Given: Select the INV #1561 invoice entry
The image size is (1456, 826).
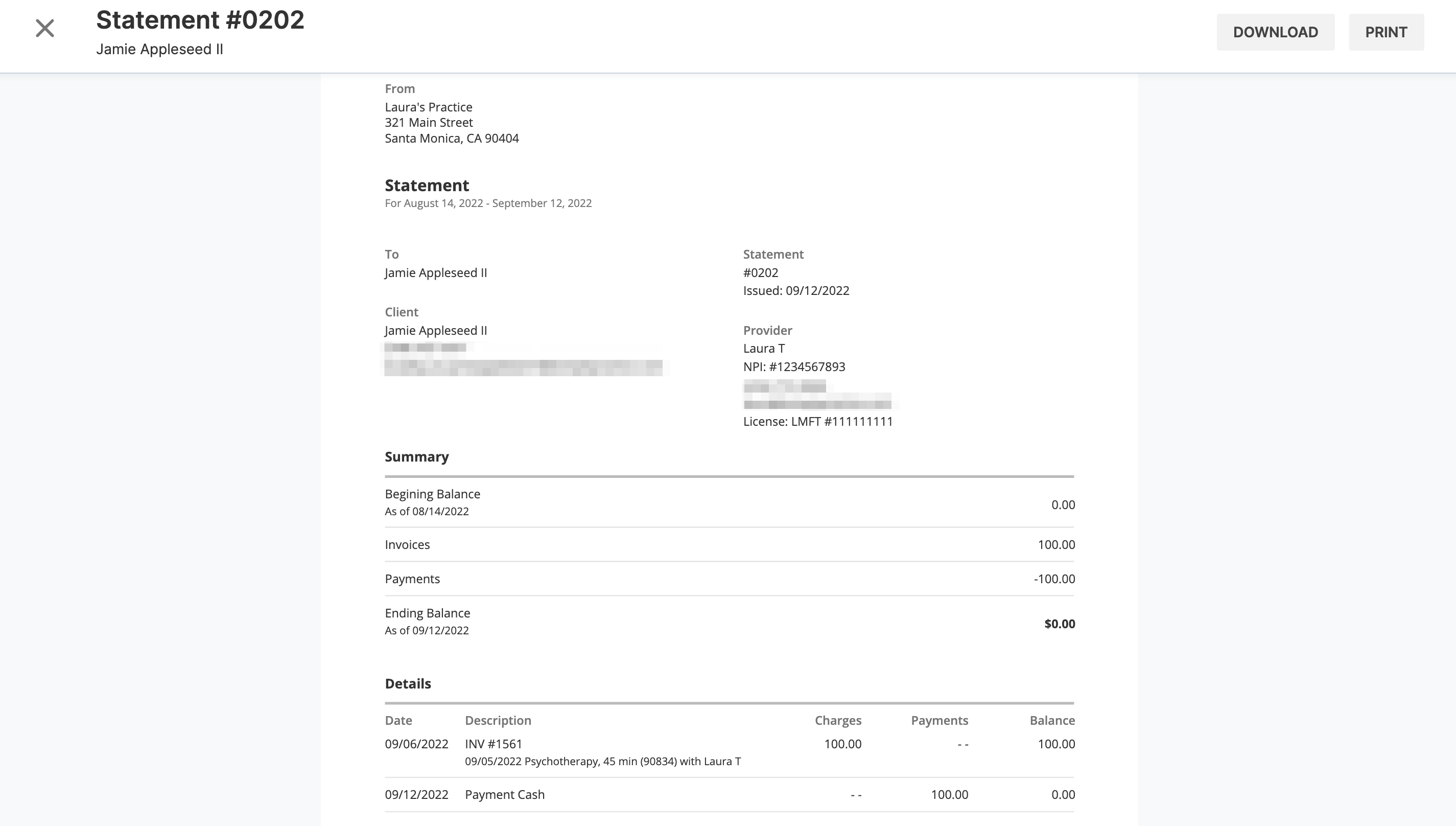Looking at the screenshot, I should point(494,744).
